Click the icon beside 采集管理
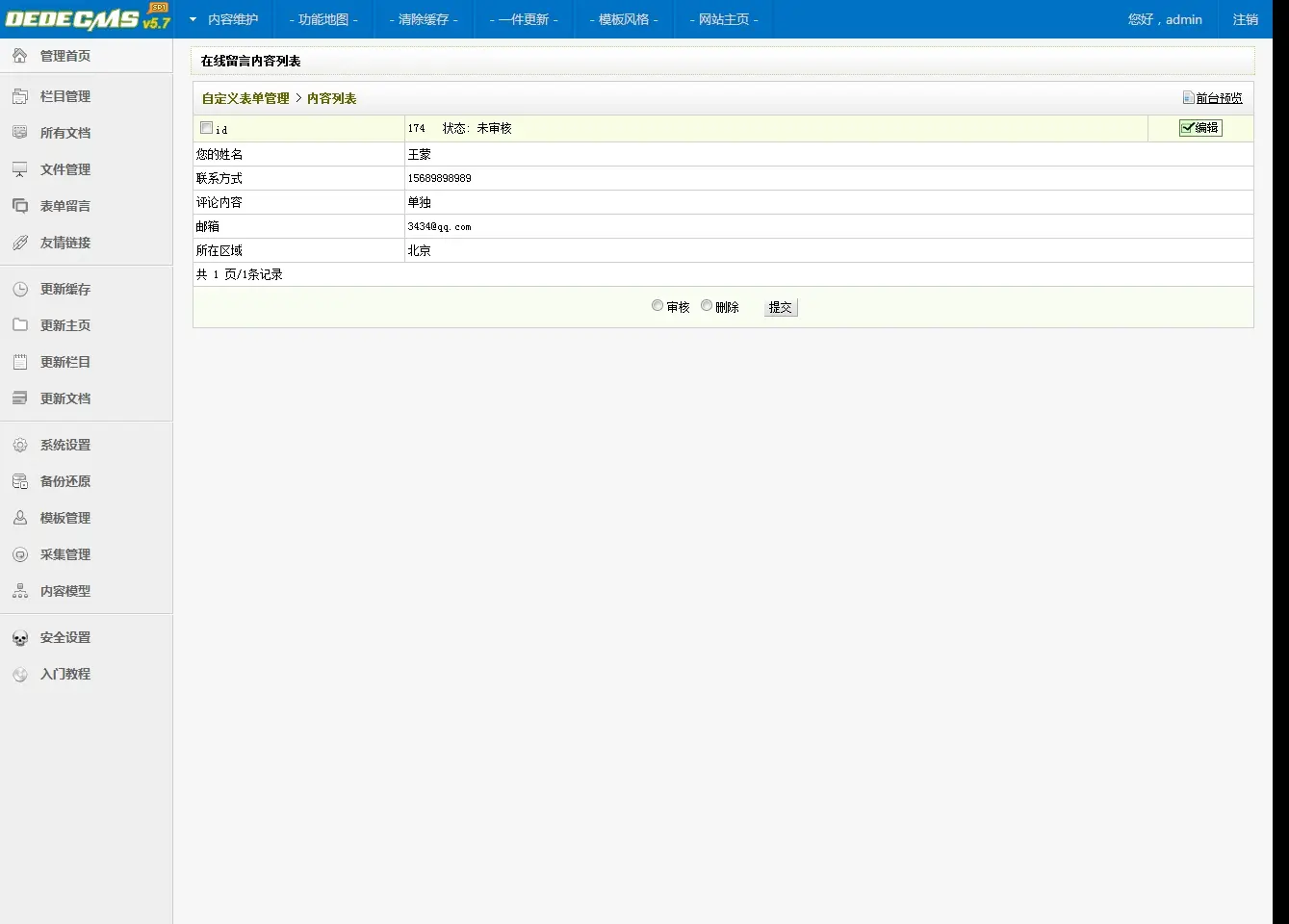 (20, 554)
